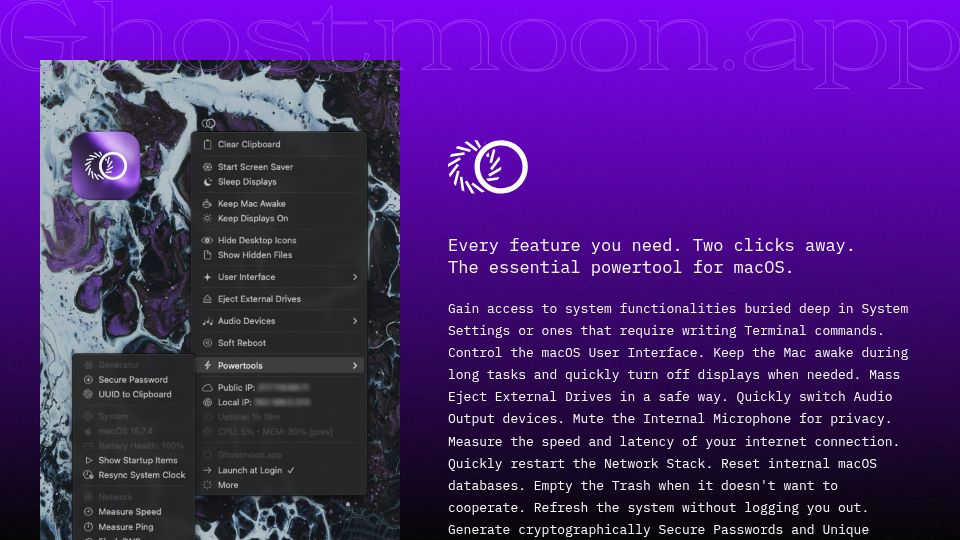Click the large white Ghostmoon logo
This screenshot has height=540, width=960.
tap(488, 167)
